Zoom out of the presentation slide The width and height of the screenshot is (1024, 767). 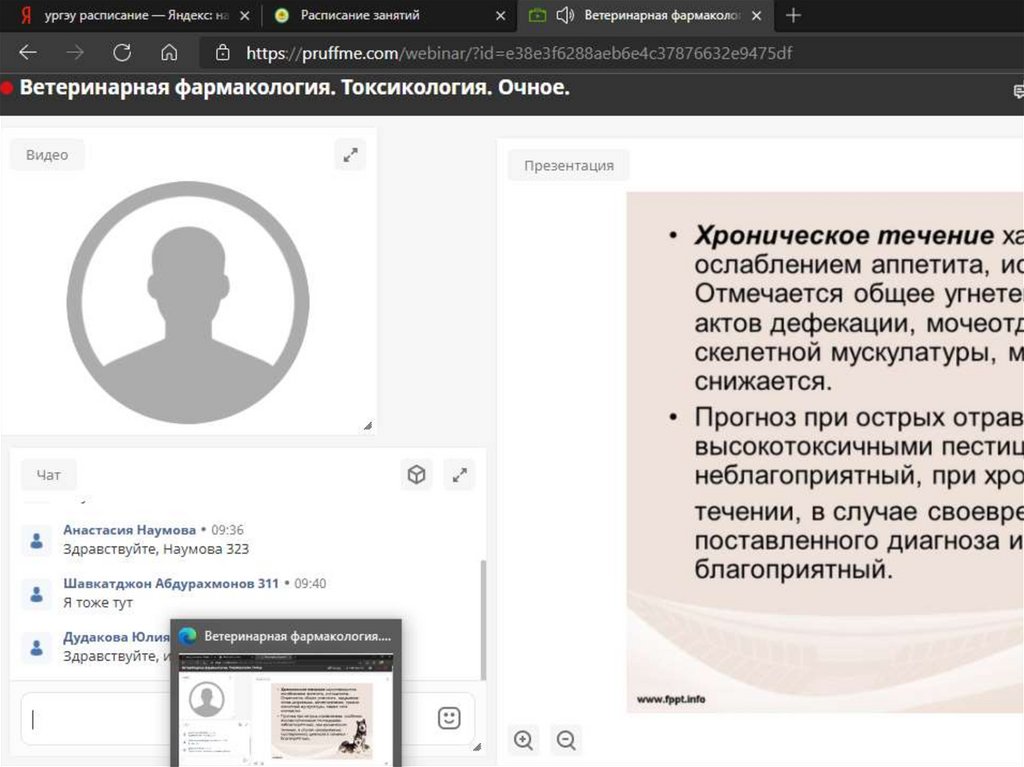[x=566, y=740]
